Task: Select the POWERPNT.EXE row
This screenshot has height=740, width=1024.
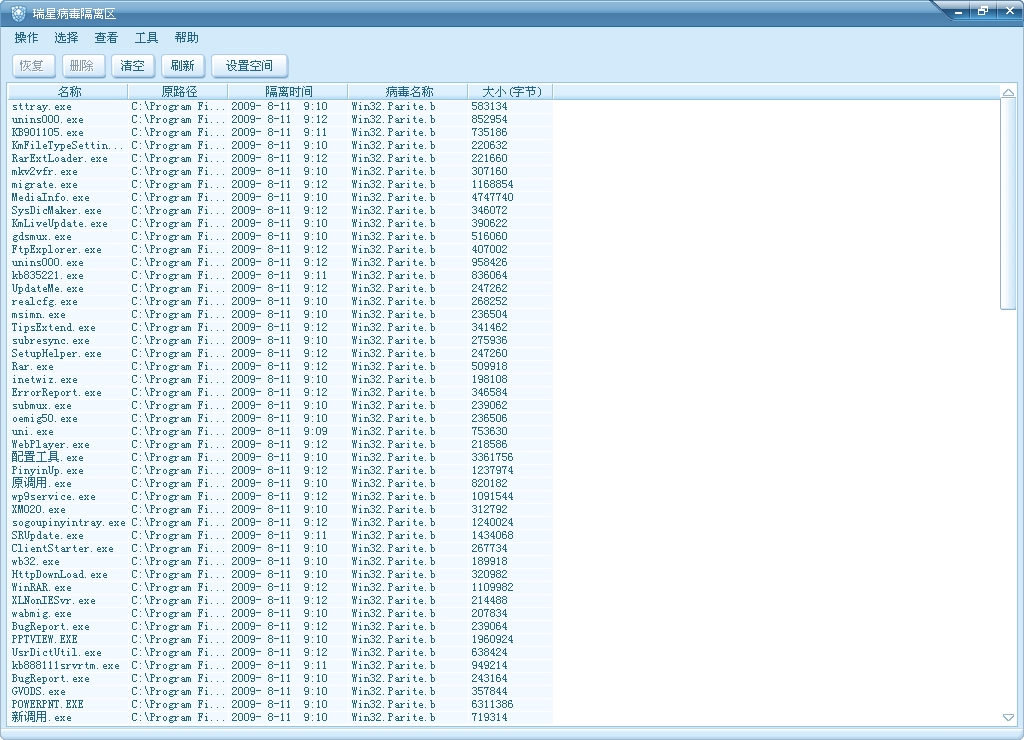Action: click(x=281, y=704)
